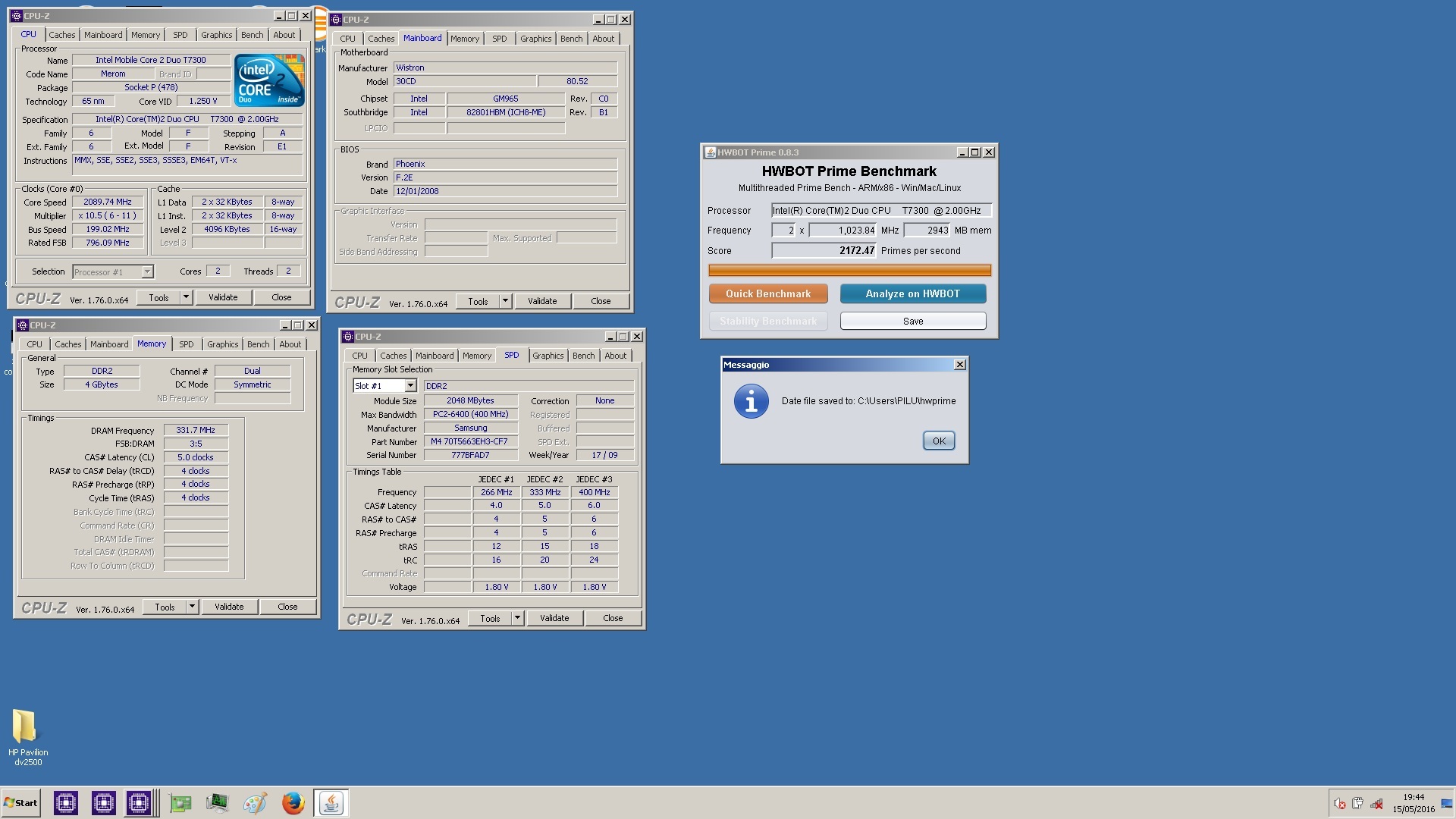Click the 2943 MB mem field
This screenshot has height=819, width=1456.
click(927, 231)
